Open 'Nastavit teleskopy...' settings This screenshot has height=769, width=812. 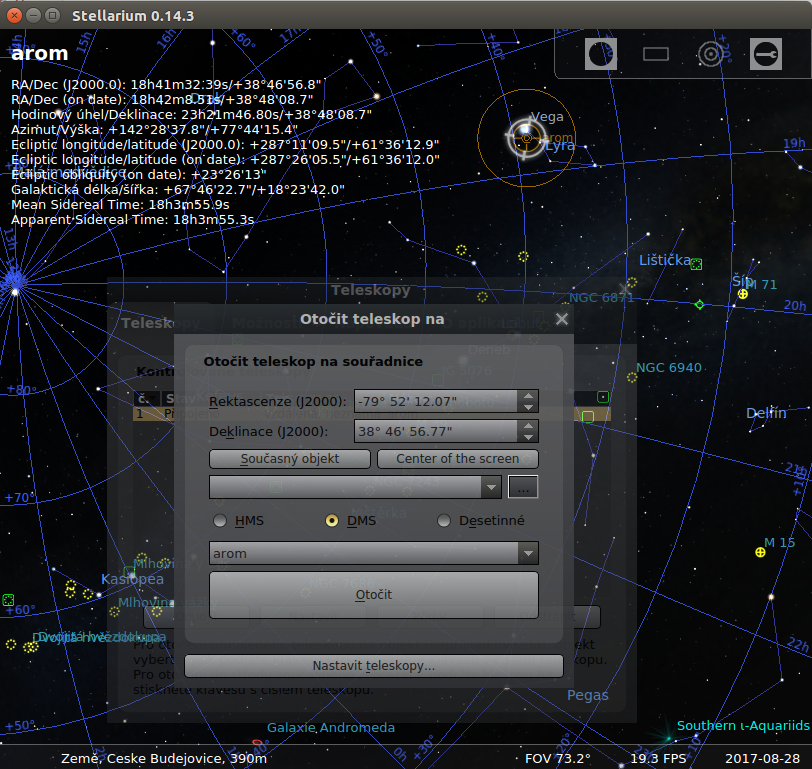[x=373, y=665]
